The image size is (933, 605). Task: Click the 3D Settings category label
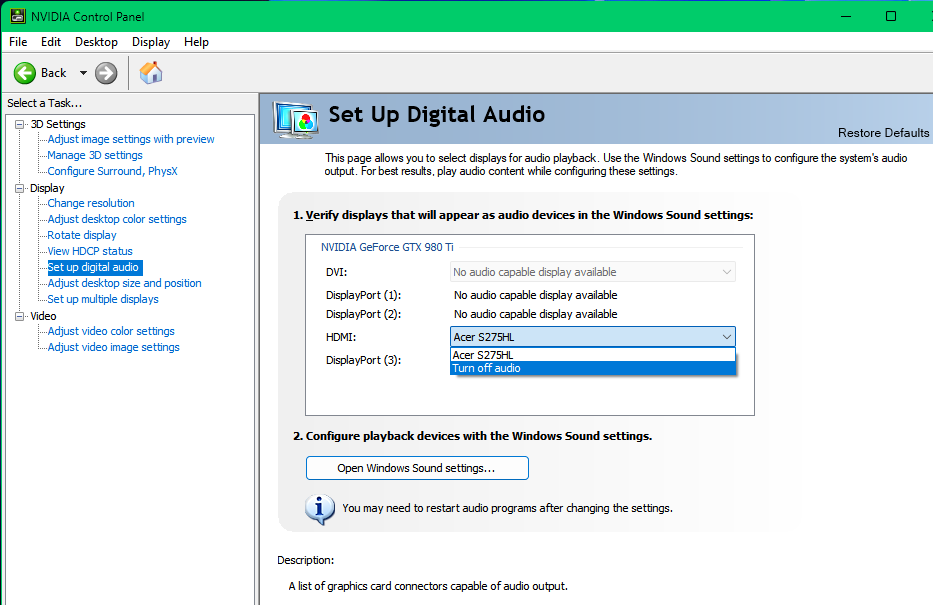[58, 124]
